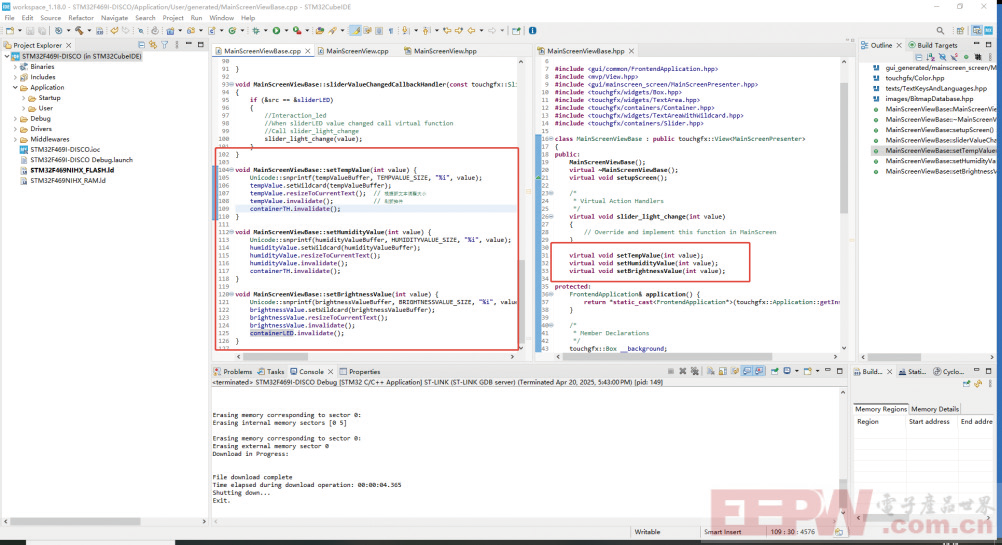Remove all terminated launches in Console
This screenshot has height=545, width=1002.
point(695,371)
